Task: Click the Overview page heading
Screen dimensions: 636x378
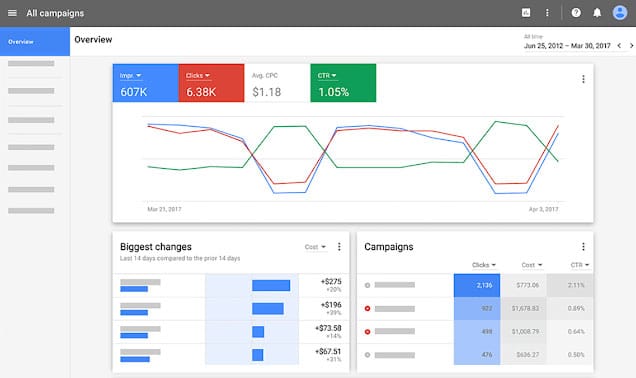Action: pos(93,39)
